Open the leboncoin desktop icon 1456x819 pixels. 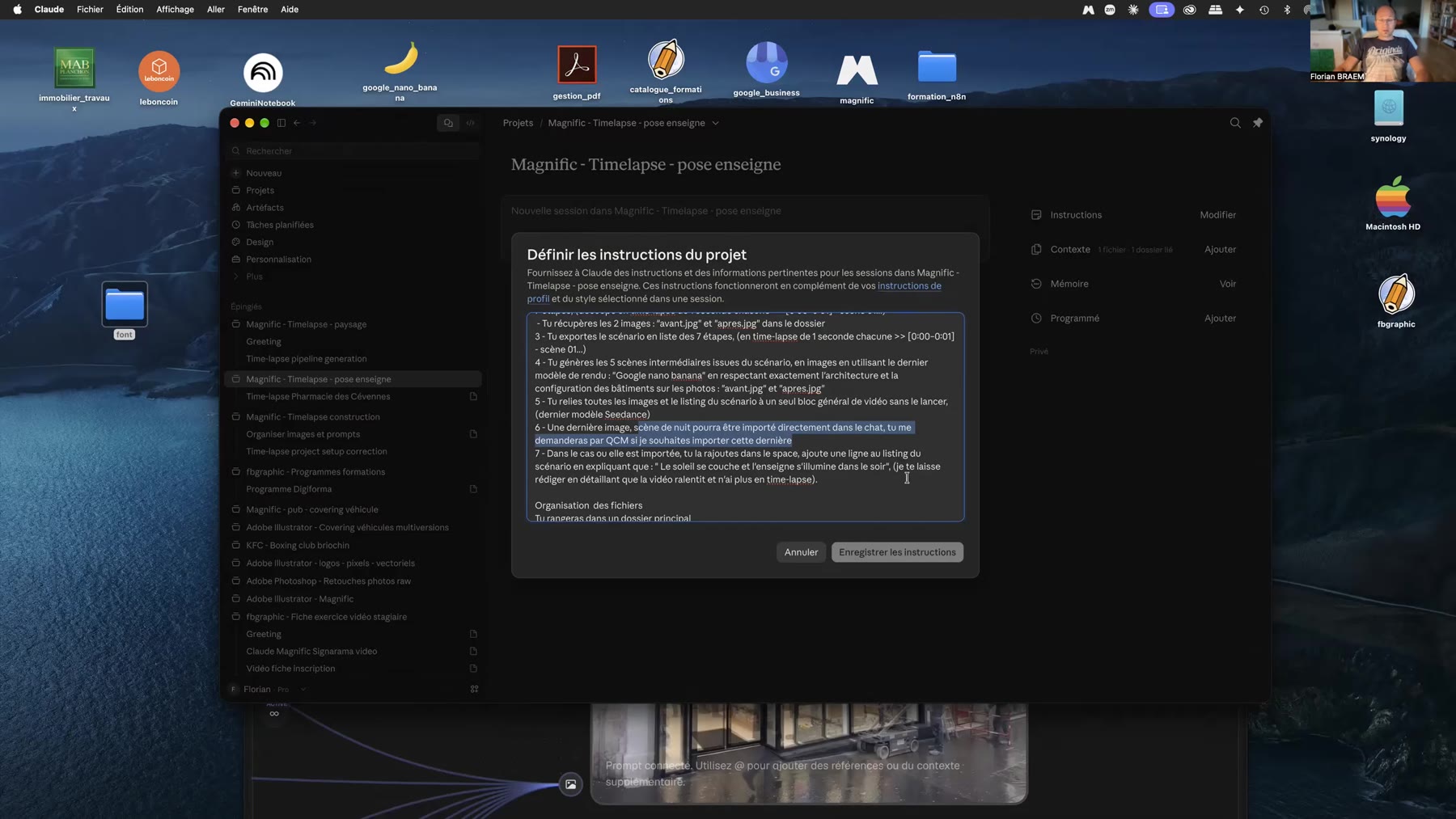pos(159,78)
